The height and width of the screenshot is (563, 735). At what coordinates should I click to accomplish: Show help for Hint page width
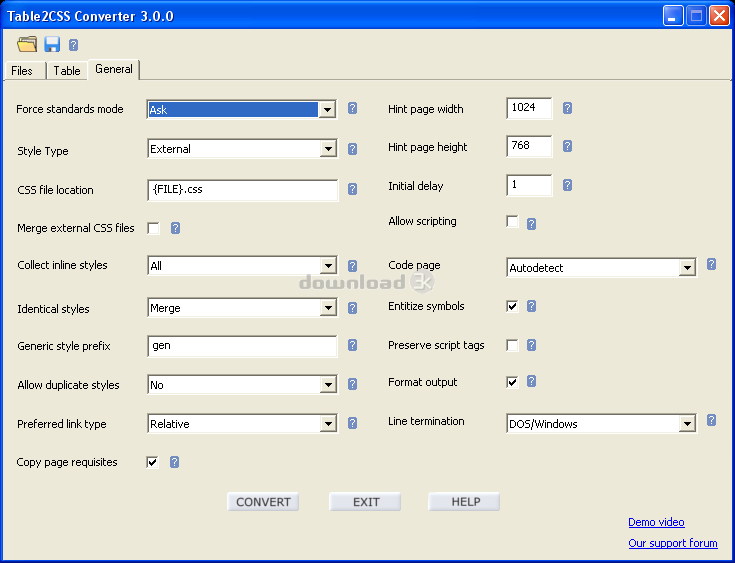pyautogui.click(x=567, y=108)
